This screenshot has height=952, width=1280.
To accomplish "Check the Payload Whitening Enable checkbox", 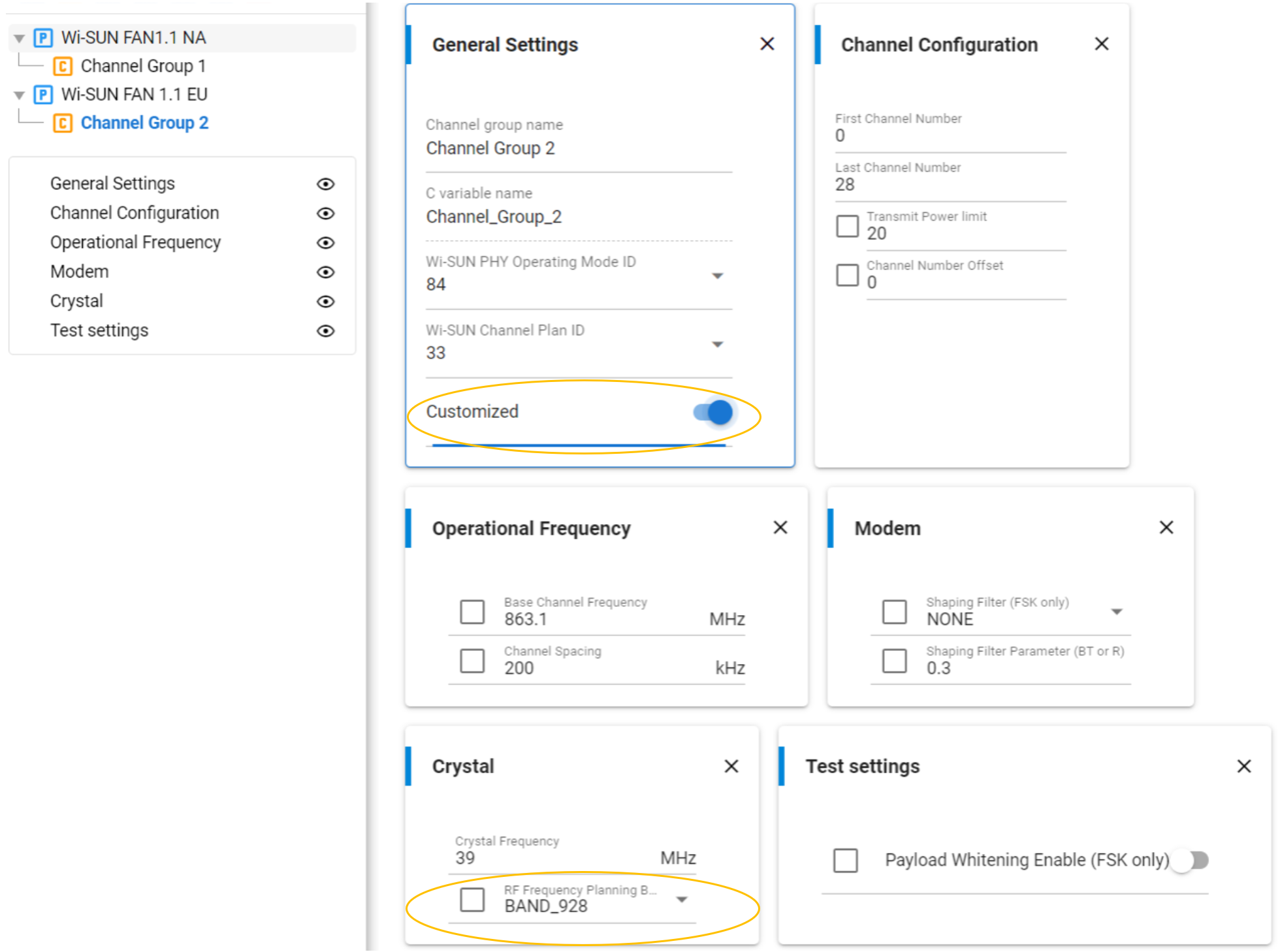I will coord(846,861).
